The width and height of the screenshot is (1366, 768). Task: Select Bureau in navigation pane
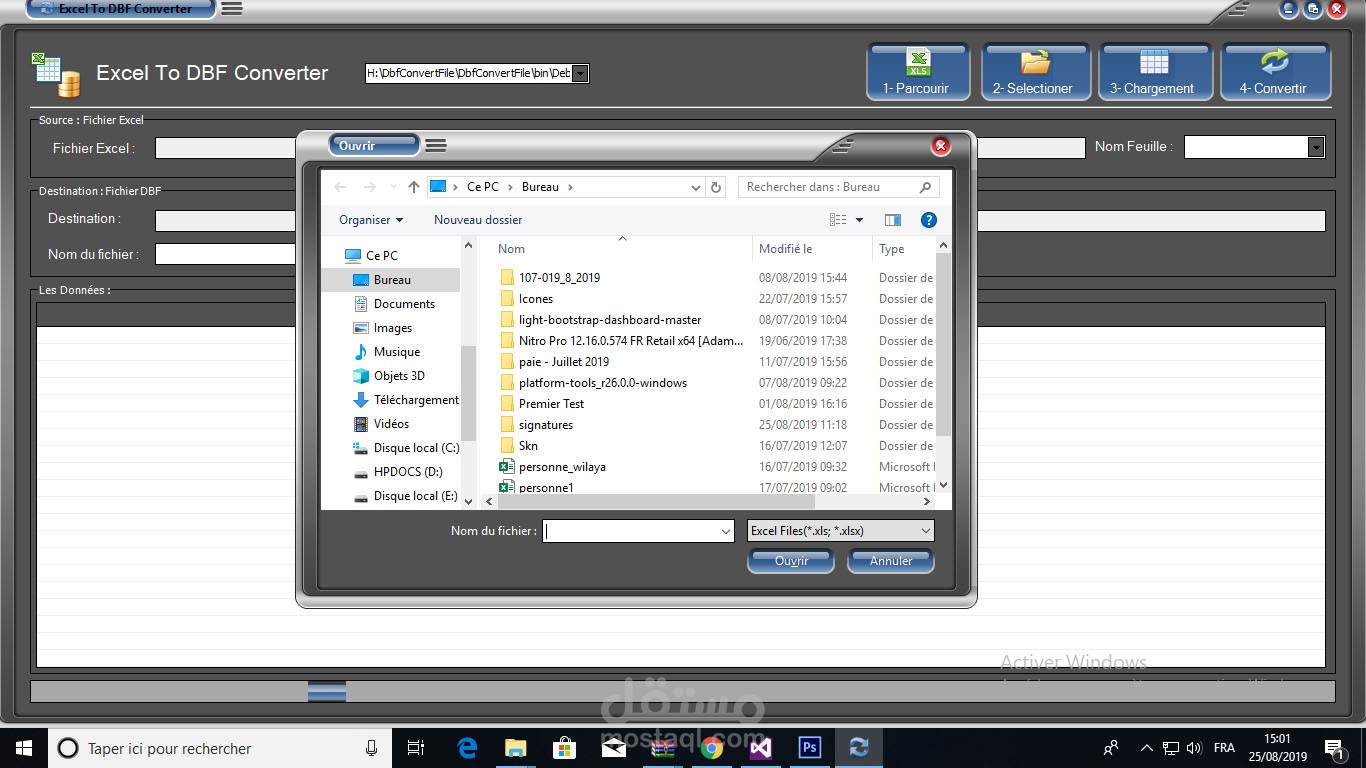(x=391, y=280)
